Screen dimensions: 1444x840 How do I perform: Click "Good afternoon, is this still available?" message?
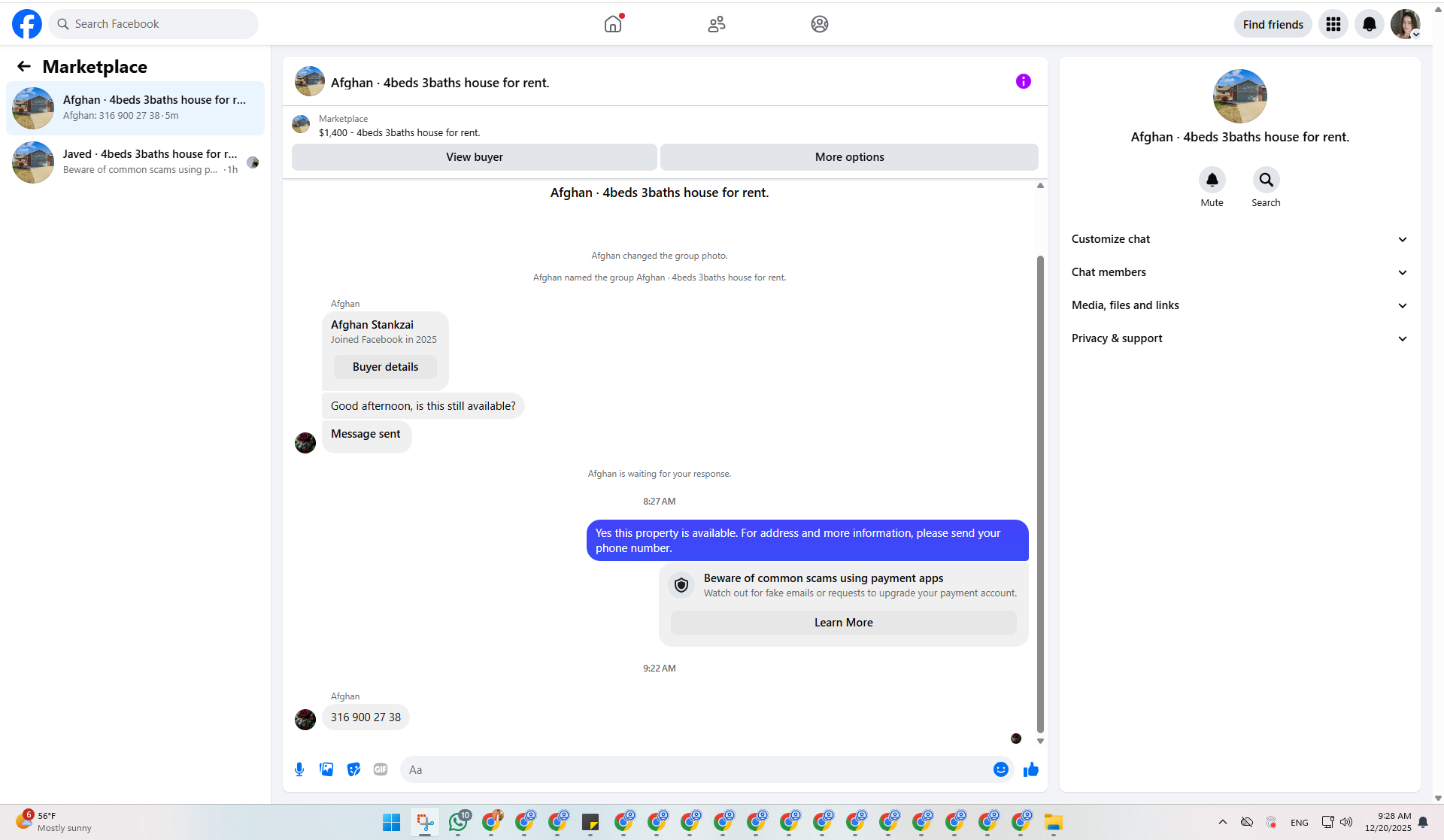423,406
